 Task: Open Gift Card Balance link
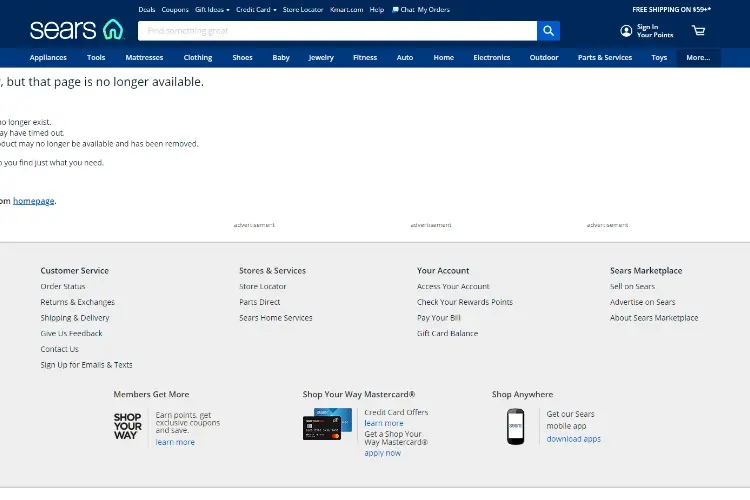click(447, 333)
